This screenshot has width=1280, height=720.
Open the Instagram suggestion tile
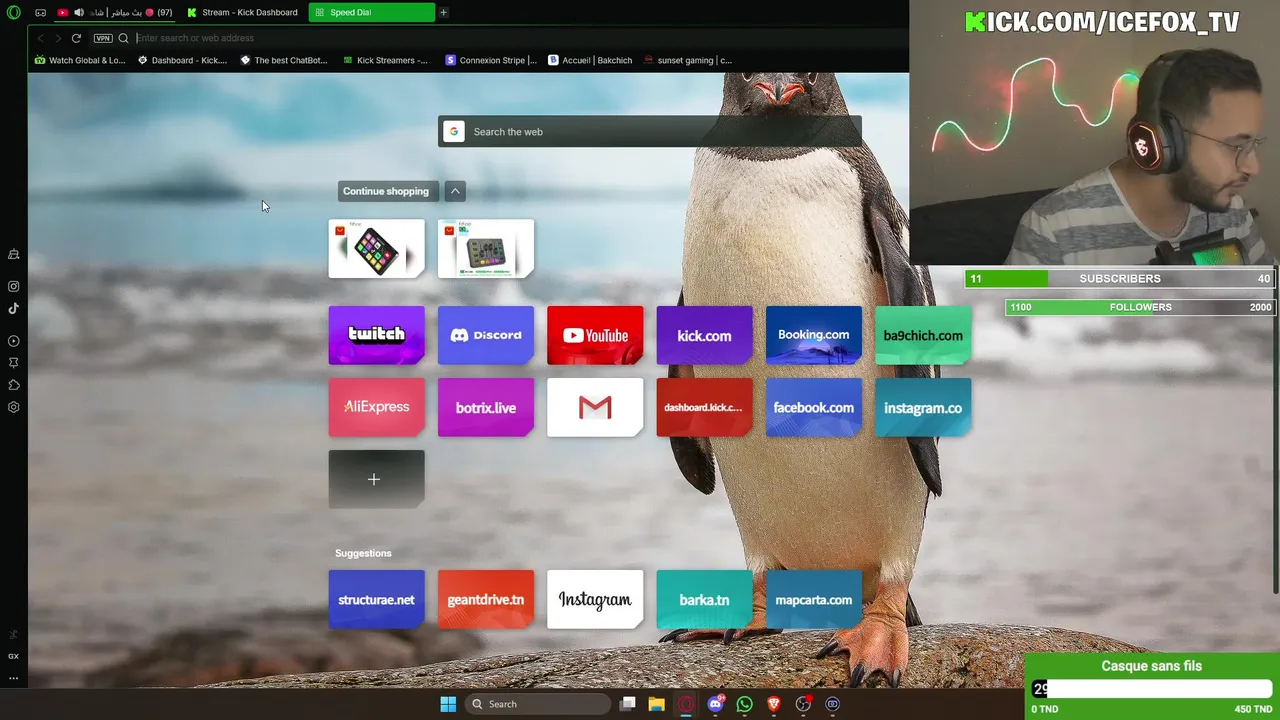[x=595, y=600]
